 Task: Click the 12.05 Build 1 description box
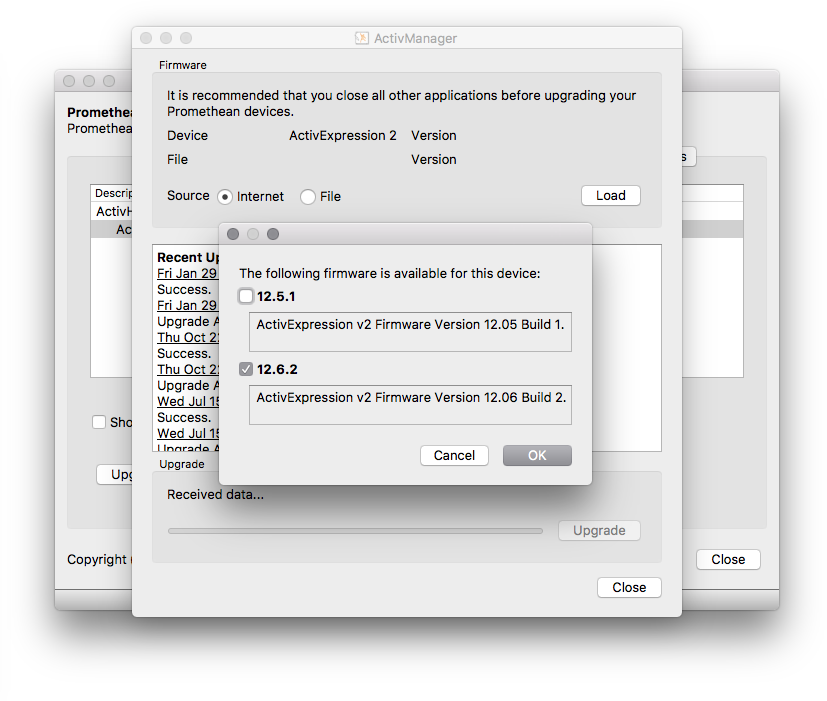pos(410,332)
